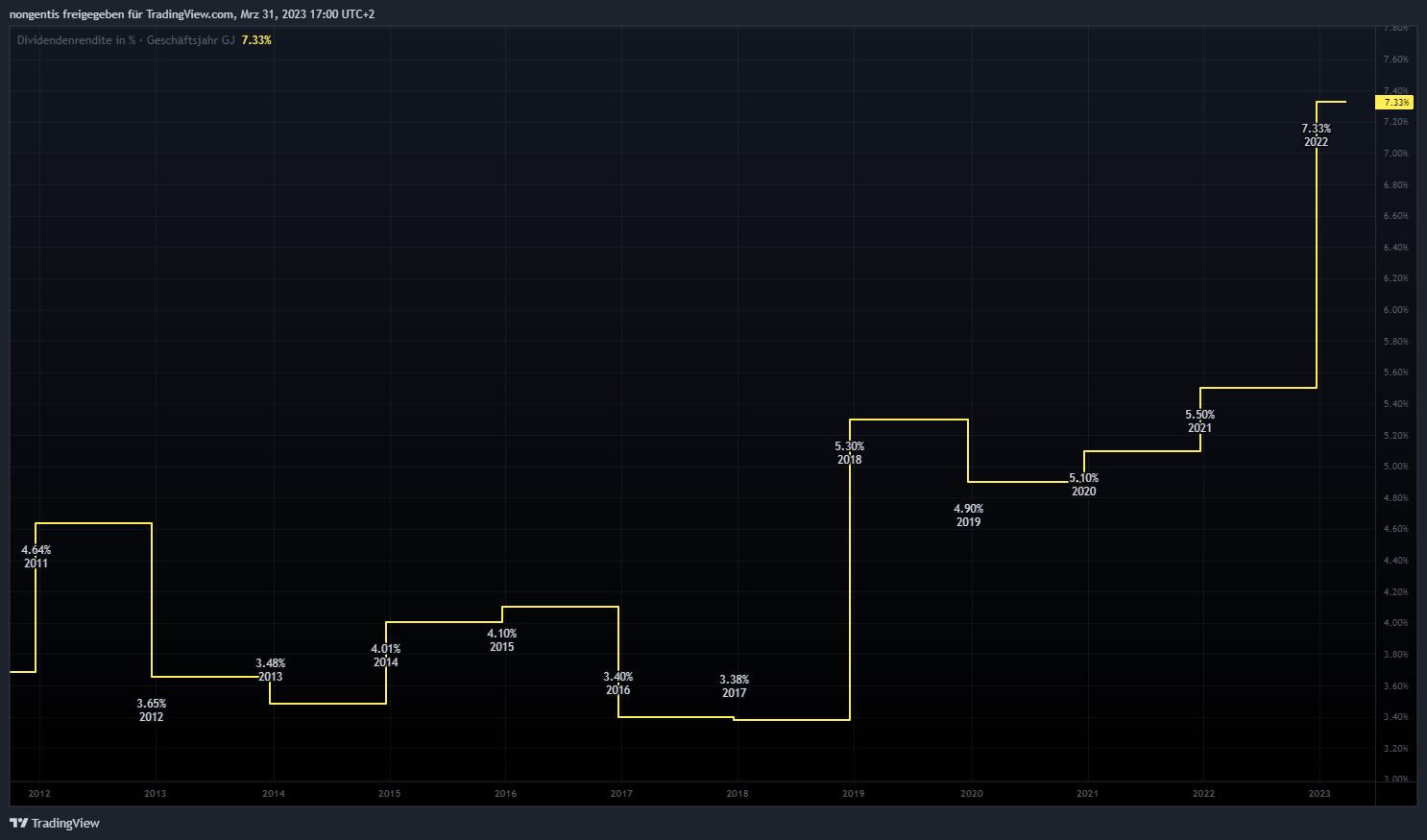Select the 3.40% 2016 data label
The height and width of the screenshot is (840, 1427).
pyautogui.click(x=617, y=684)
